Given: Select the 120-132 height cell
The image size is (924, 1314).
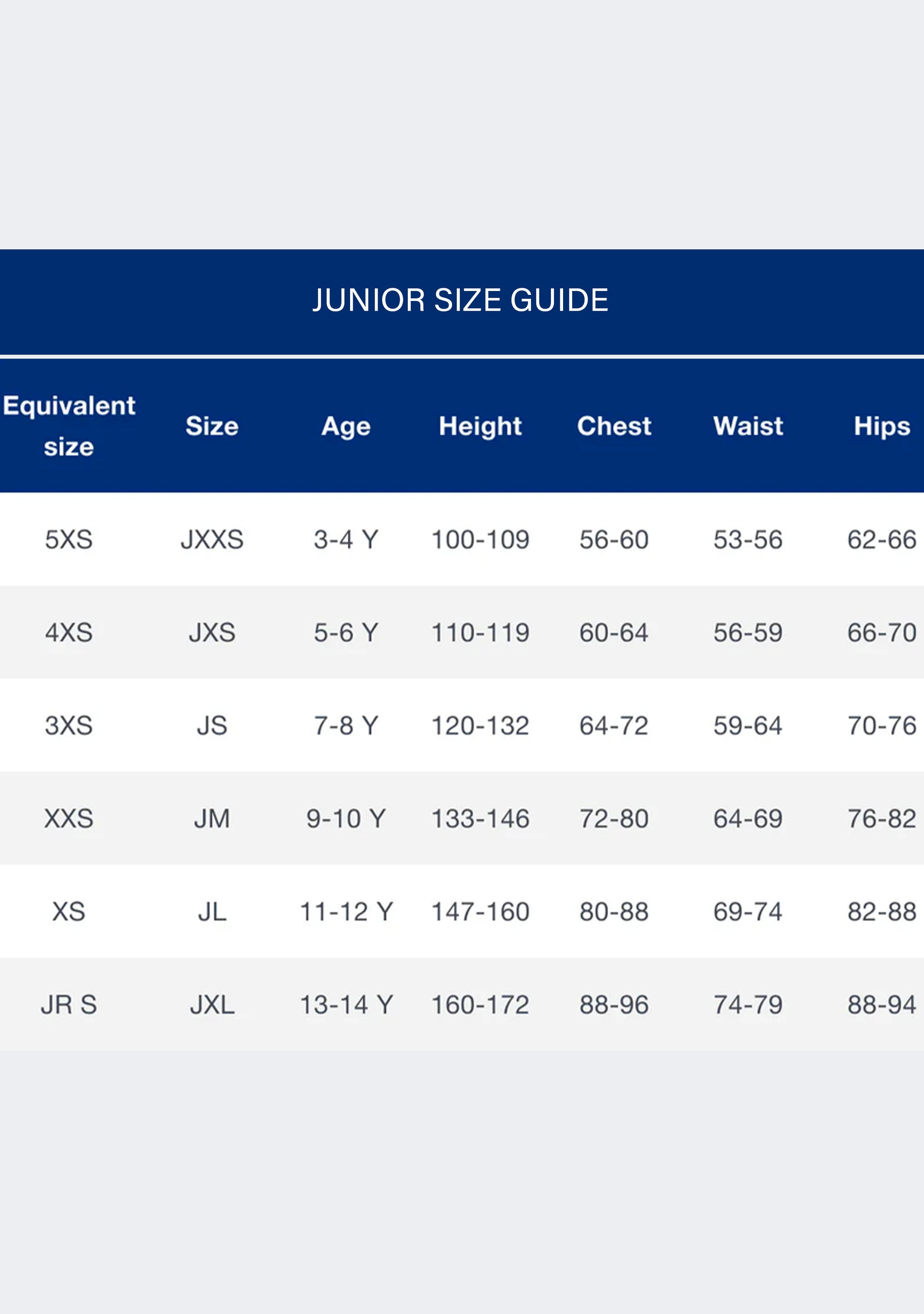Looking at the screenshot, I should [x=480, y=726].
